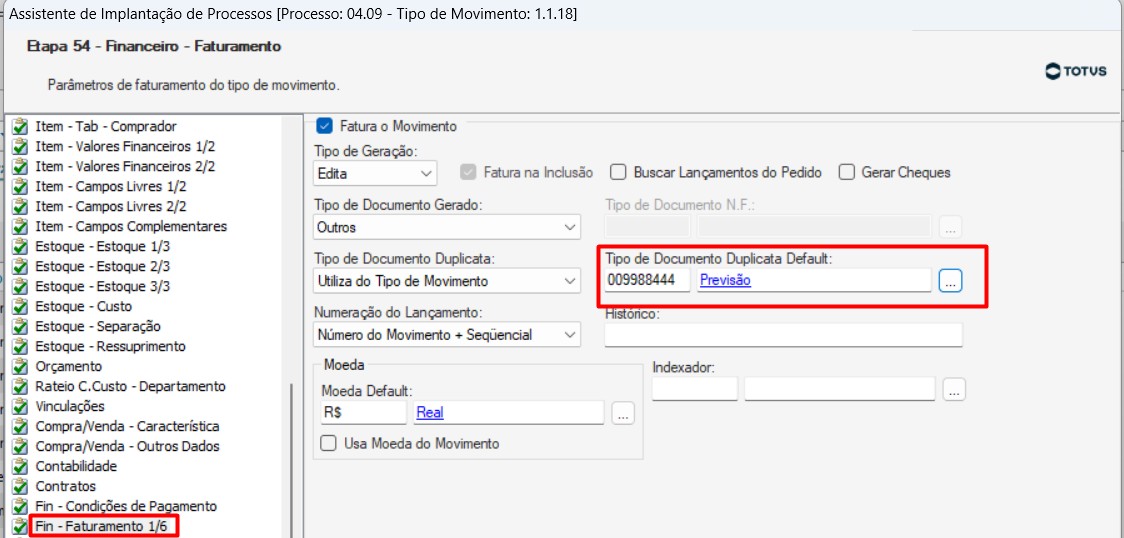Open the Tipo de Documento Duplicata dropdown
Screen dimensions: 1124x538
pos(447,282)
